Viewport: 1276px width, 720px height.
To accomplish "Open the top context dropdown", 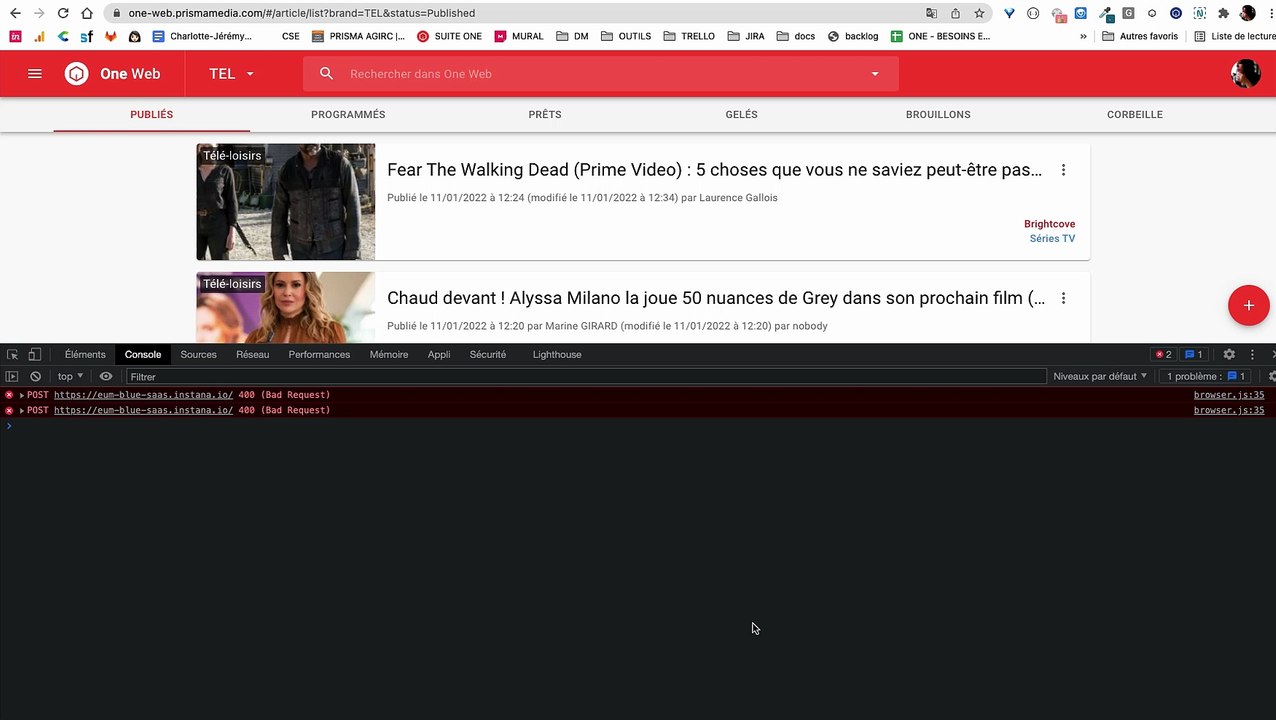I will pyautogui.click(x=70, y=377).
